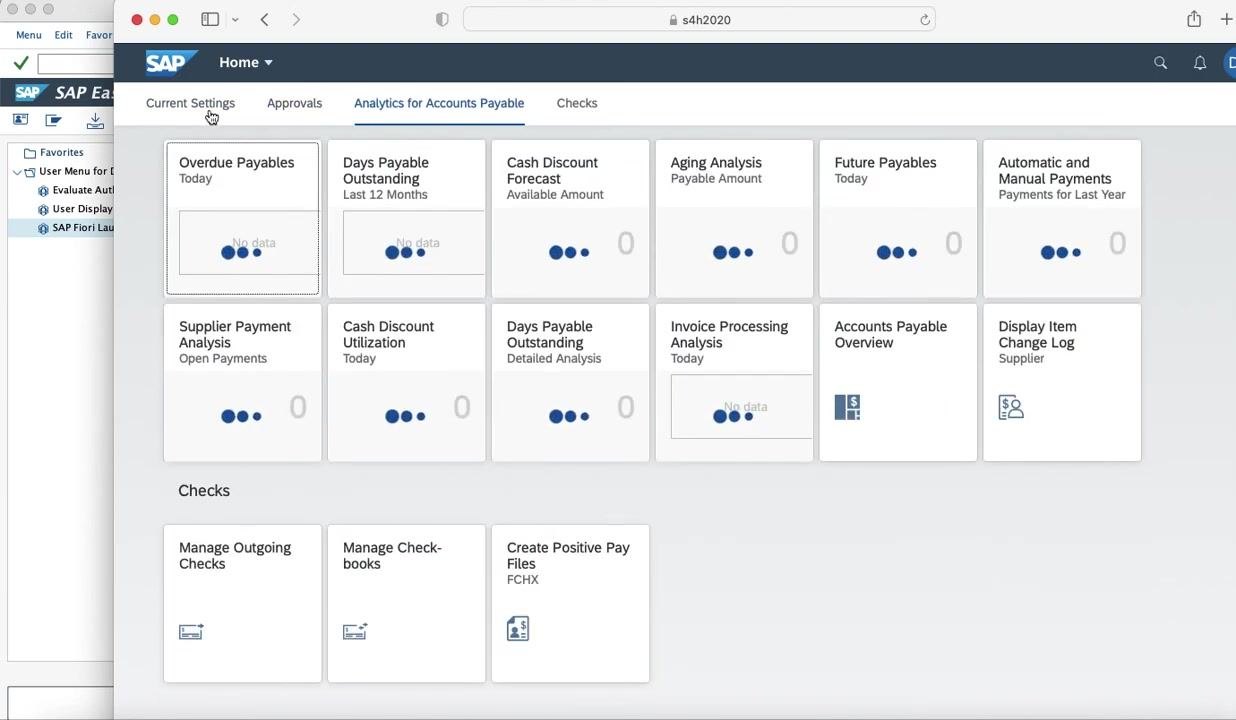Click the Display Item Change Log icon

[1011, 407]
